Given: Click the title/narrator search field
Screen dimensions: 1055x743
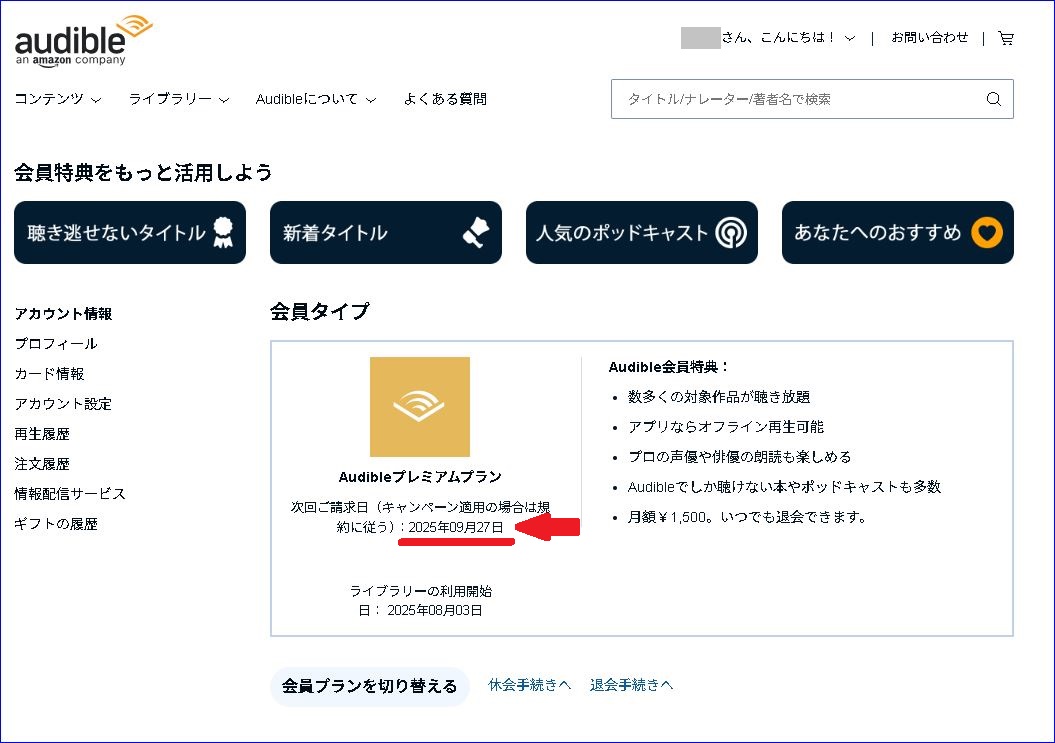Looking at the screenshot, I should coord(812,99).
